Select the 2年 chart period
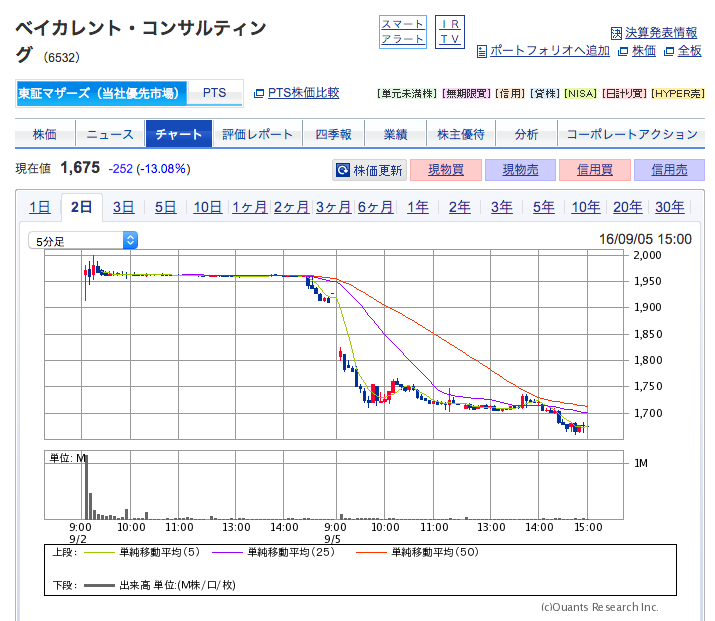The height and width of the screenshot is (621, 715). 460,207
